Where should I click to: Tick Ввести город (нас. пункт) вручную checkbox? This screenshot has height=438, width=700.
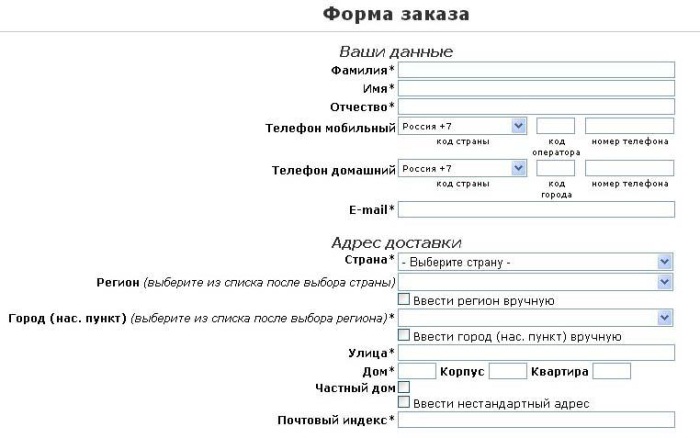point(404,335)
